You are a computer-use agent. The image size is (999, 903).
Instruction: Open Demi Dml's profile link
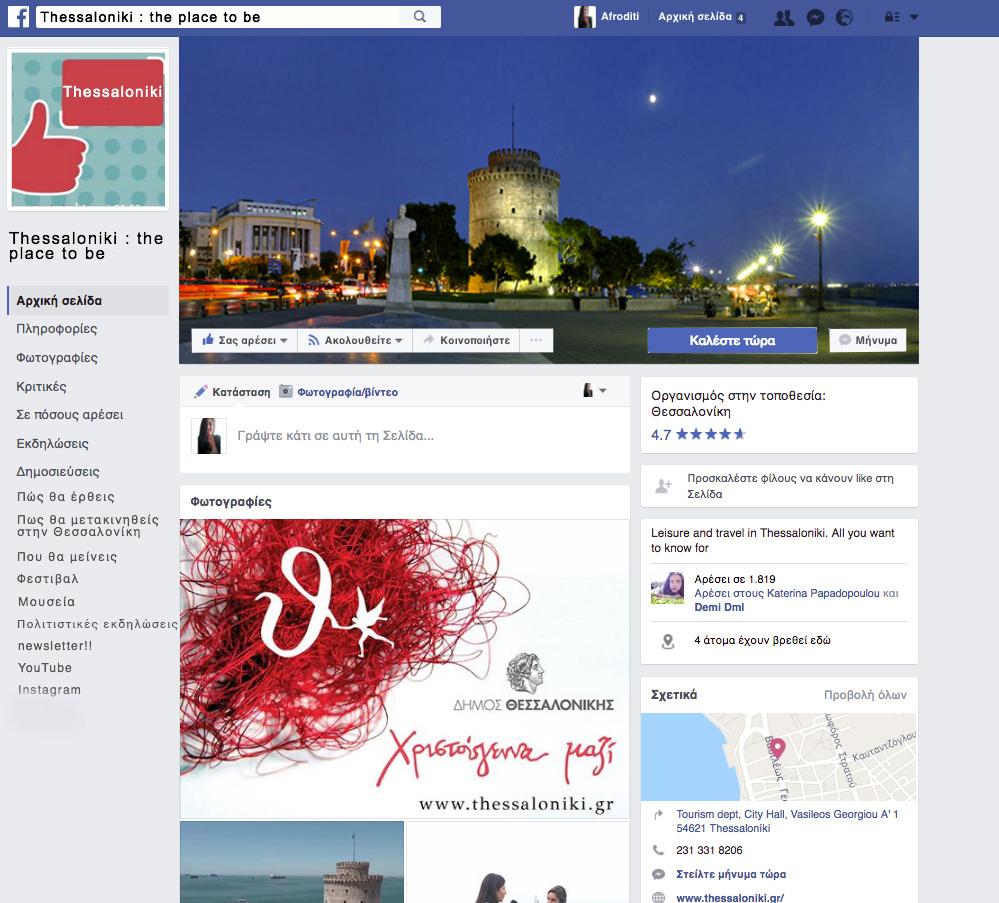719,607
